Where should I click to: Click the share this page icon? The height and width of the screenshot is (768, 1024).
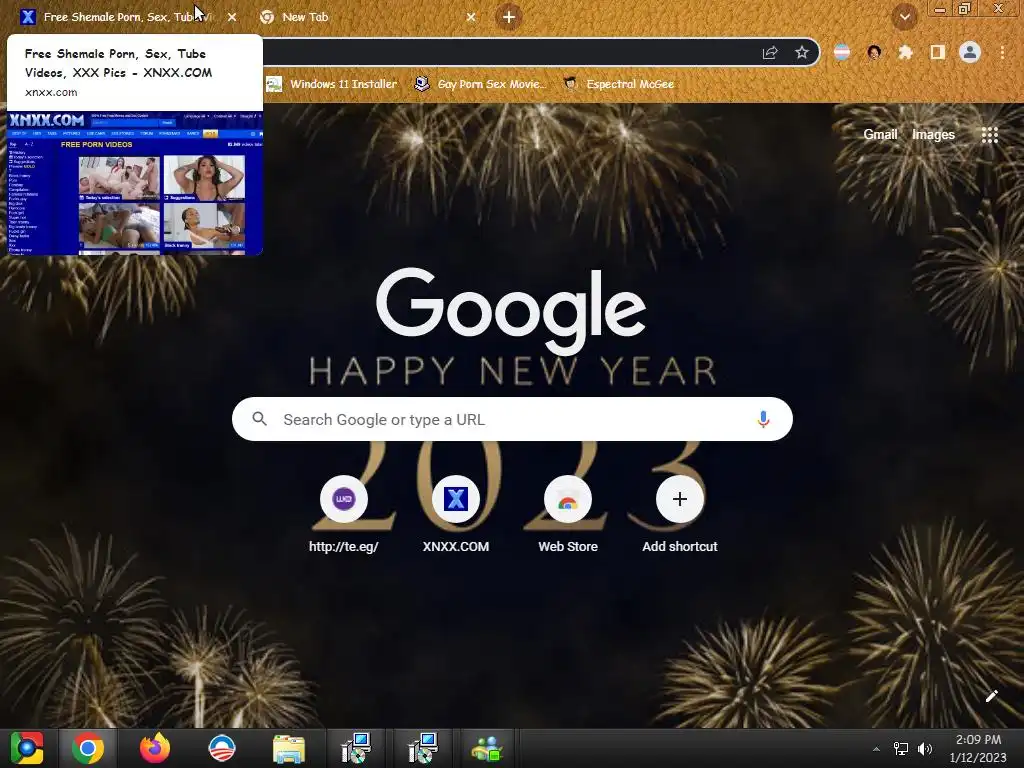[770, 52]
